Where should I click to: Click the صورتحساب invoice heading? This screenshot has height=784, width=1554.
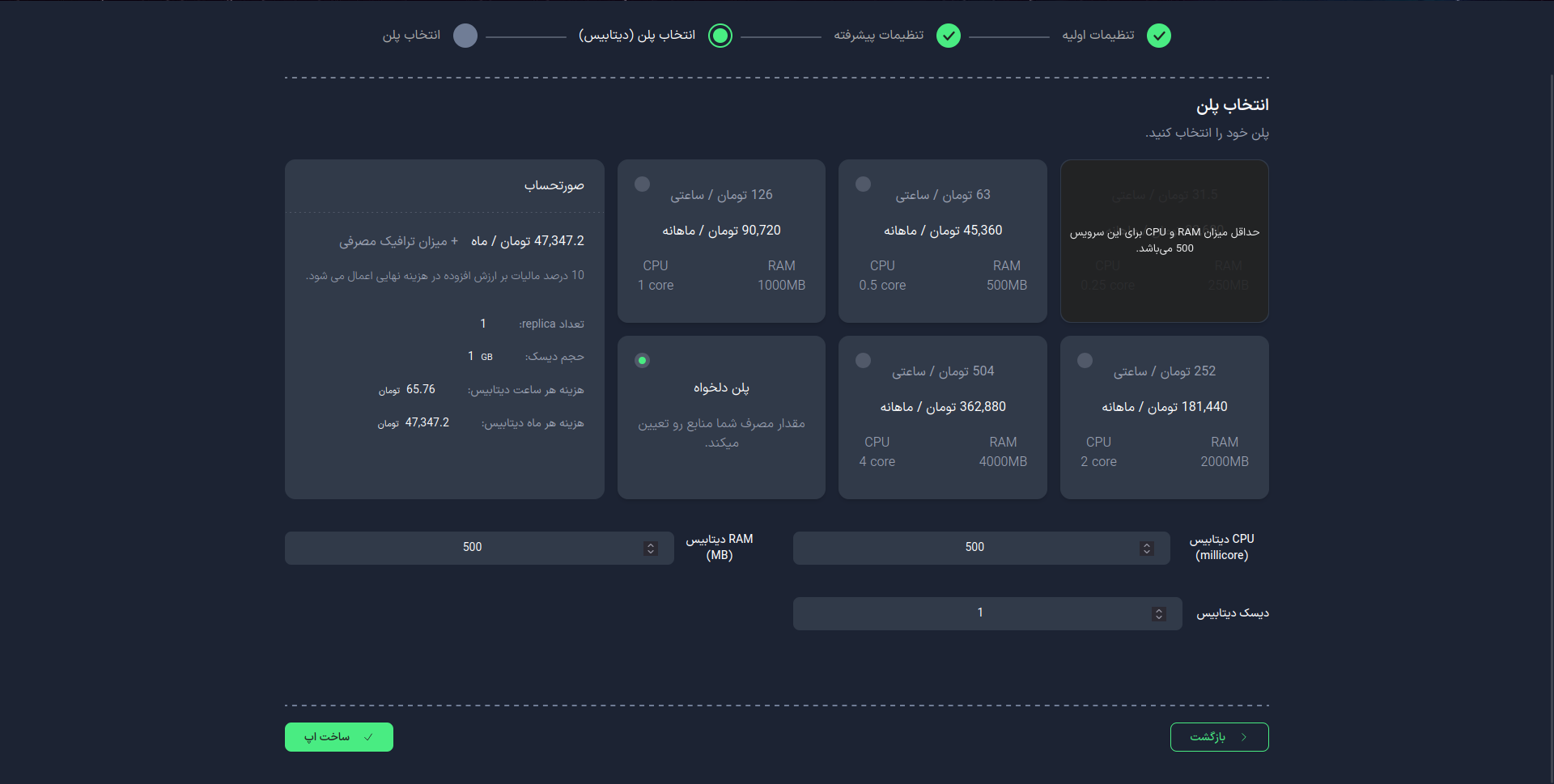(x=554, y=185)
